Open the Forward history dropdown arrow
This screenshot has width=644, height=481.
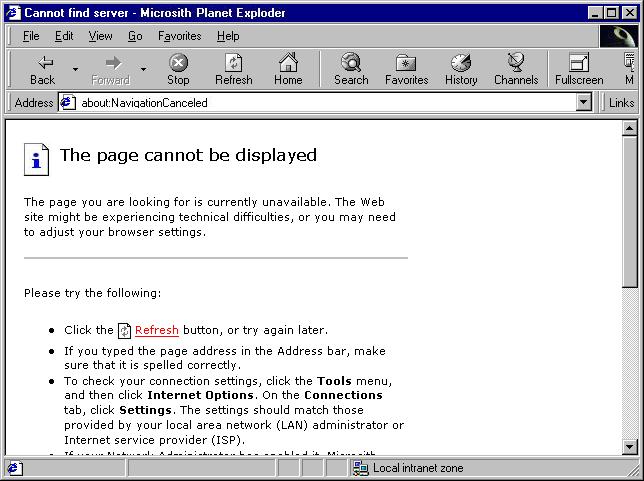[143, 69]
